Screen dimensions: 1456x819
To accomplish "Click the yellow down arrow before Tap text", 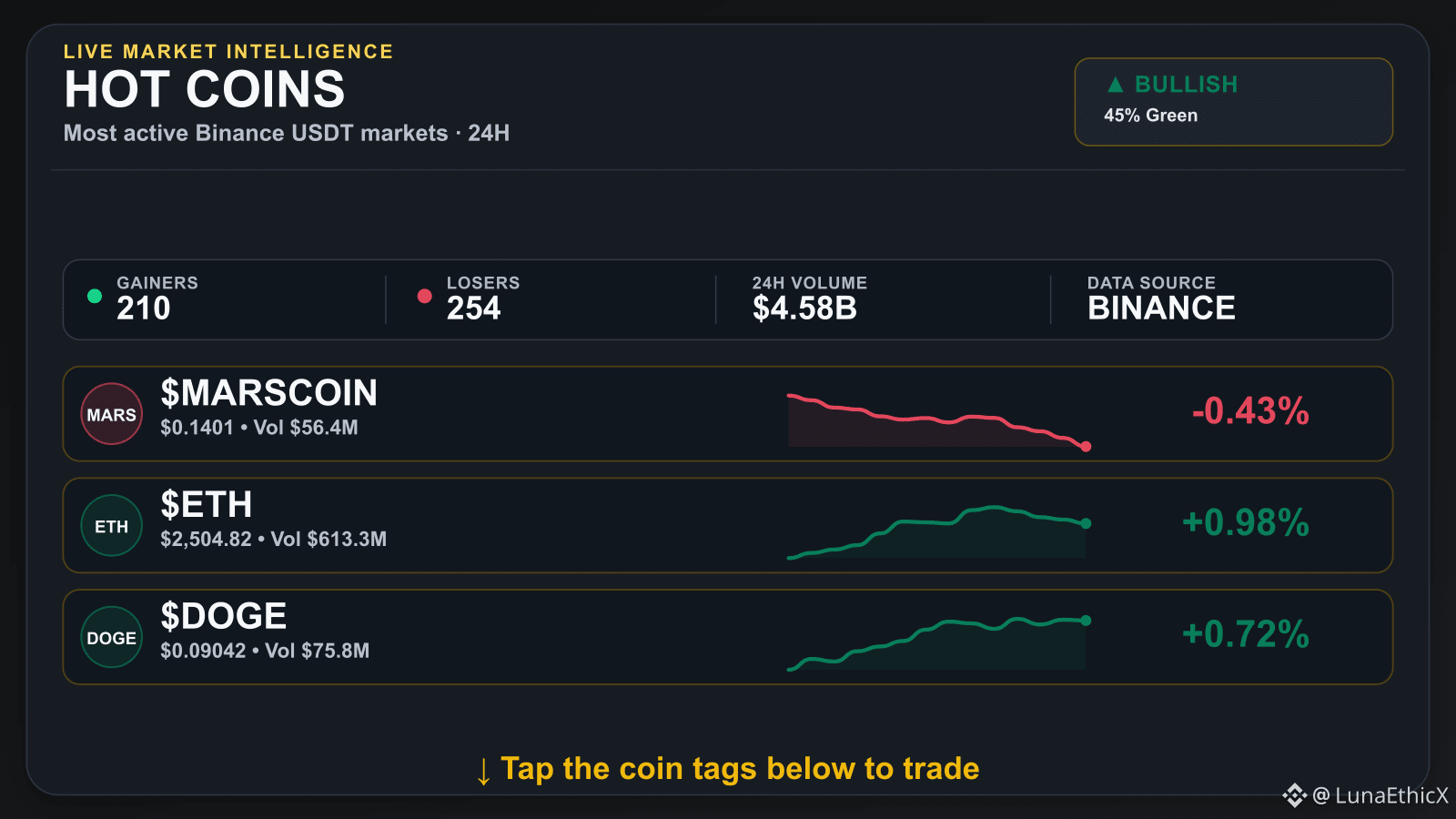I will point(483,771).
